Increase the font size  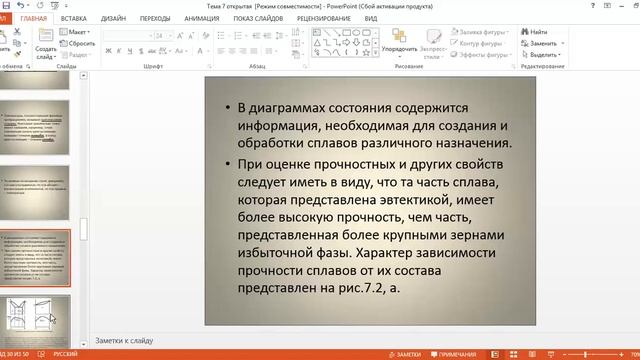[180, 36]
